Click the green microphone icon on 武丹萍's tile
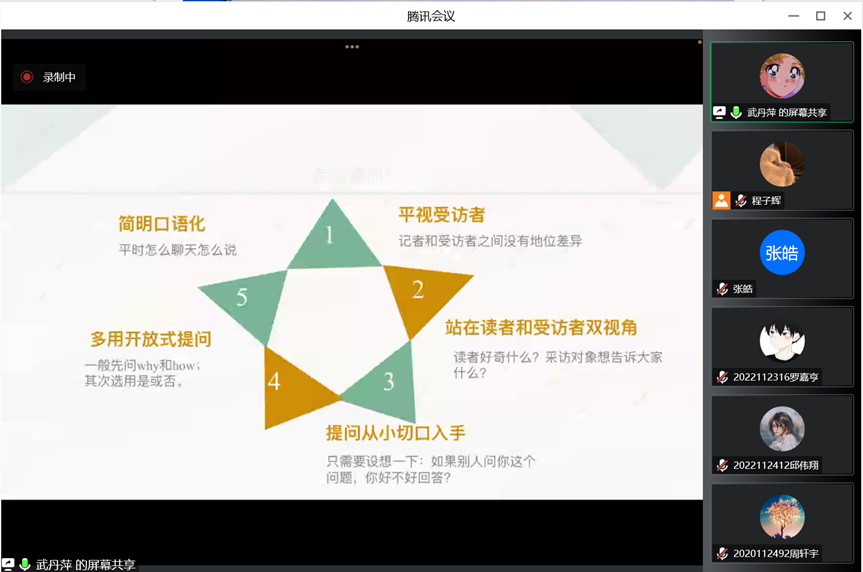 (736, 112)
